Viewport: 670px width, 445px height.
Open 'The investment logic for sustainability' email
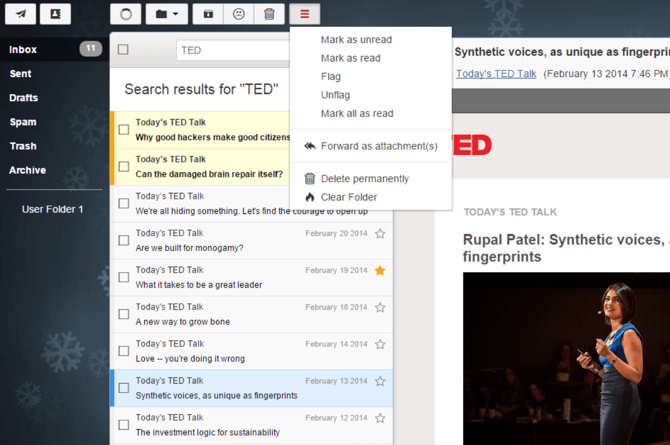coord(208,432)
